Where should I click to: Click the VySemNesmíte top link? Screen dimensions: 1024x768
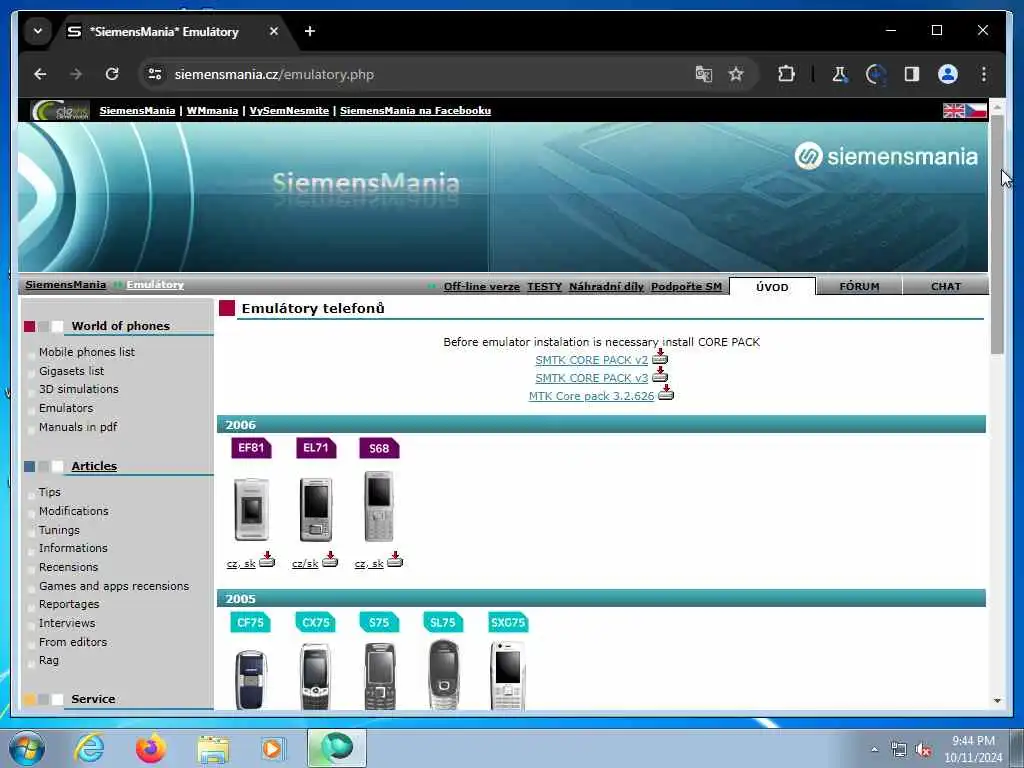tap(289, 110)
